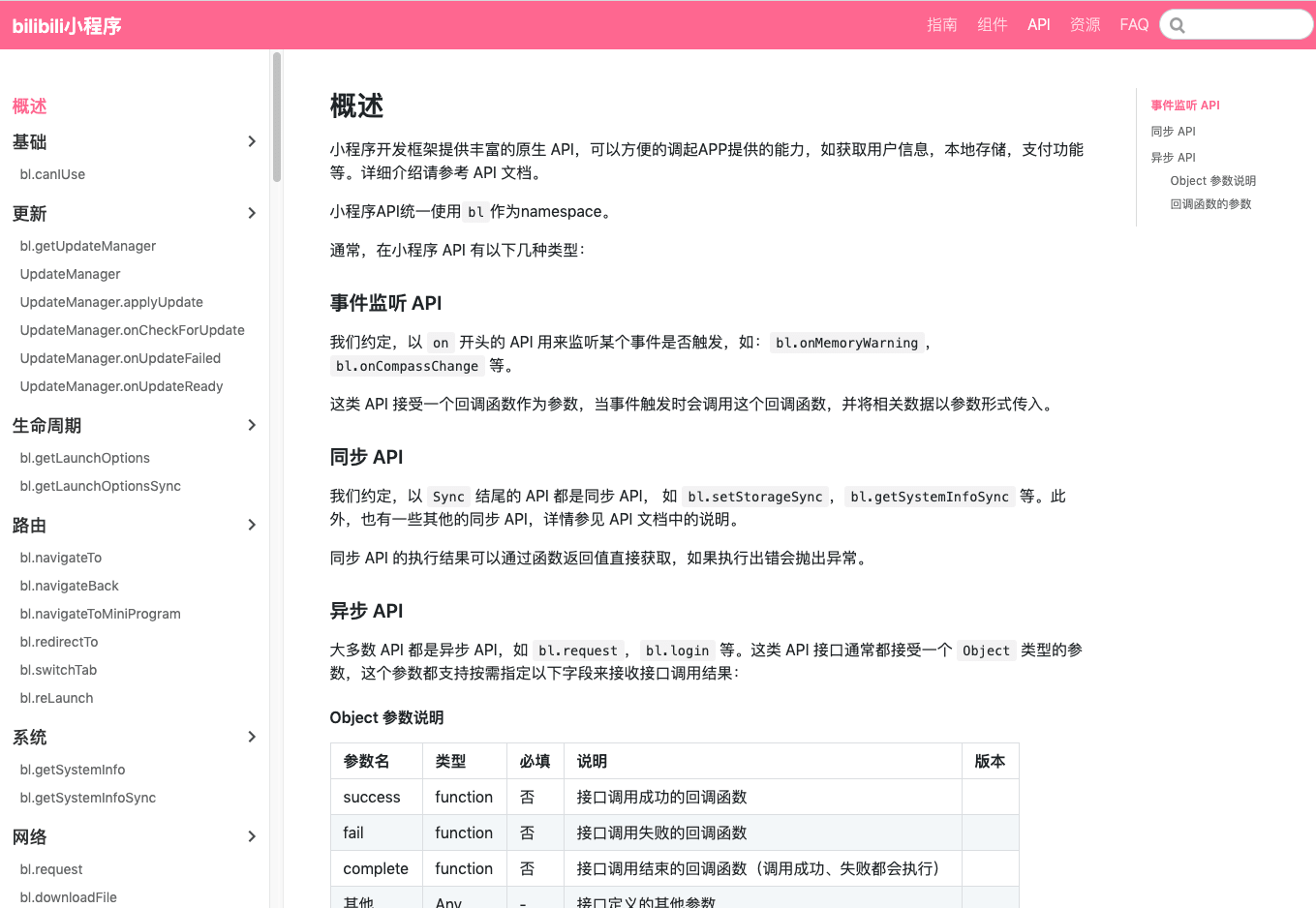Open the 指南 navigation tab
1316x908 pixels.
point(941,25)
